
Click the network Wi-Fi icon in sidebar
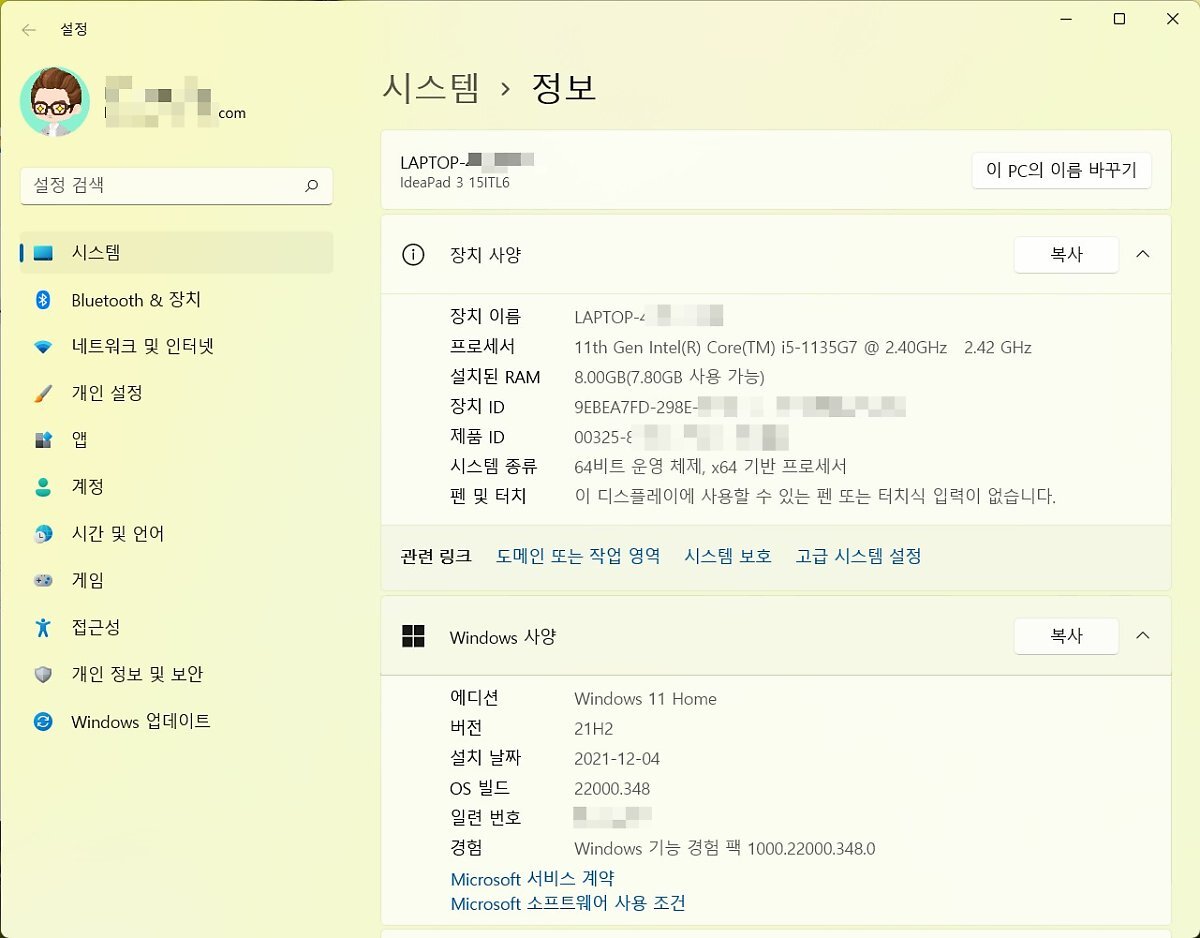(x=43, y=347)
